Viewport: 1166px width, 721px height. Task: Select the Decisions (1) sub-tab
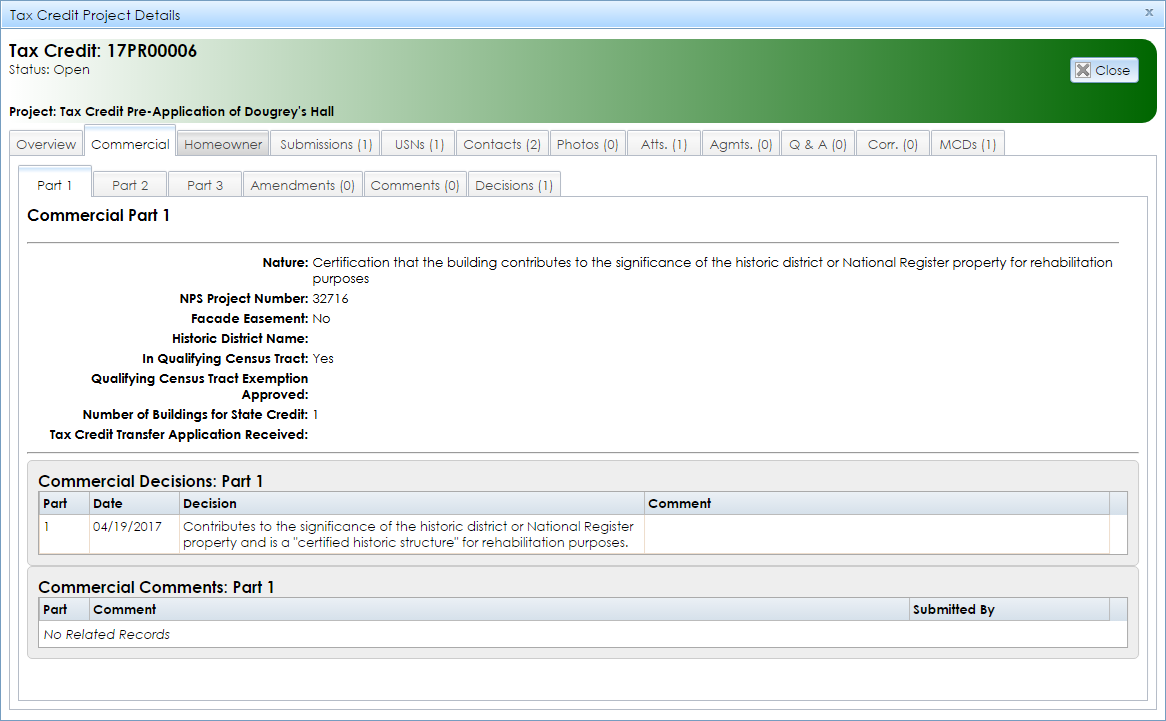514,184
